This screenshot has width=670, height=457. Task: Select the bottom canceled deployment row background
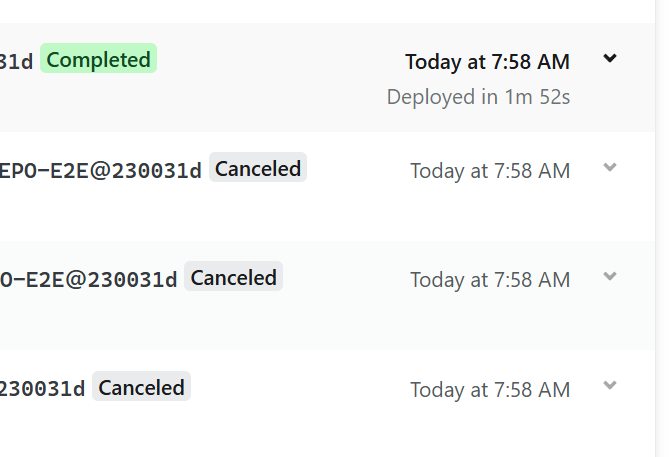click(x=300, y=425)
